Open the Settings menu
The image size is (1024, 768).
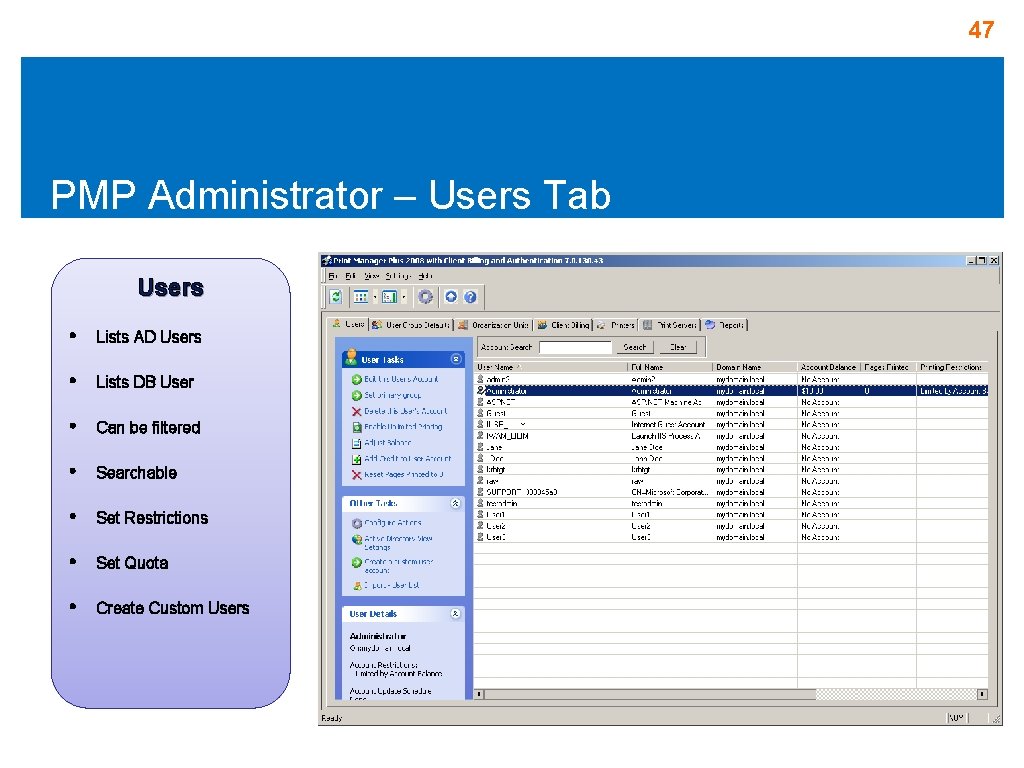pos(398,276)
